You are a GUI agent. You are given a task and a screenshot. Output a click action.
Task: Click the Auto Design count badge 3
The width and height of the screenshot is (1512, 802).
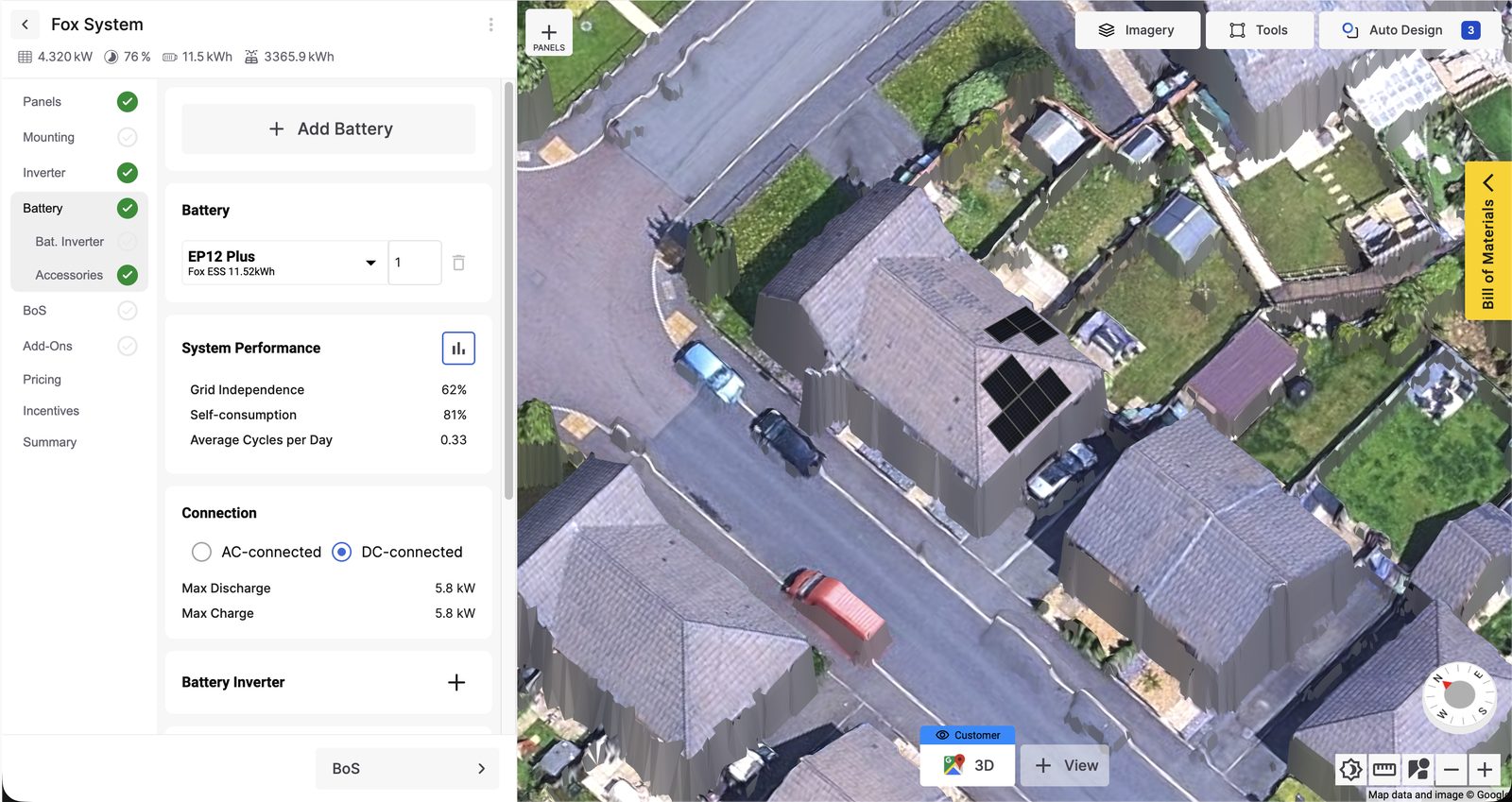(x=1470, y=30)
